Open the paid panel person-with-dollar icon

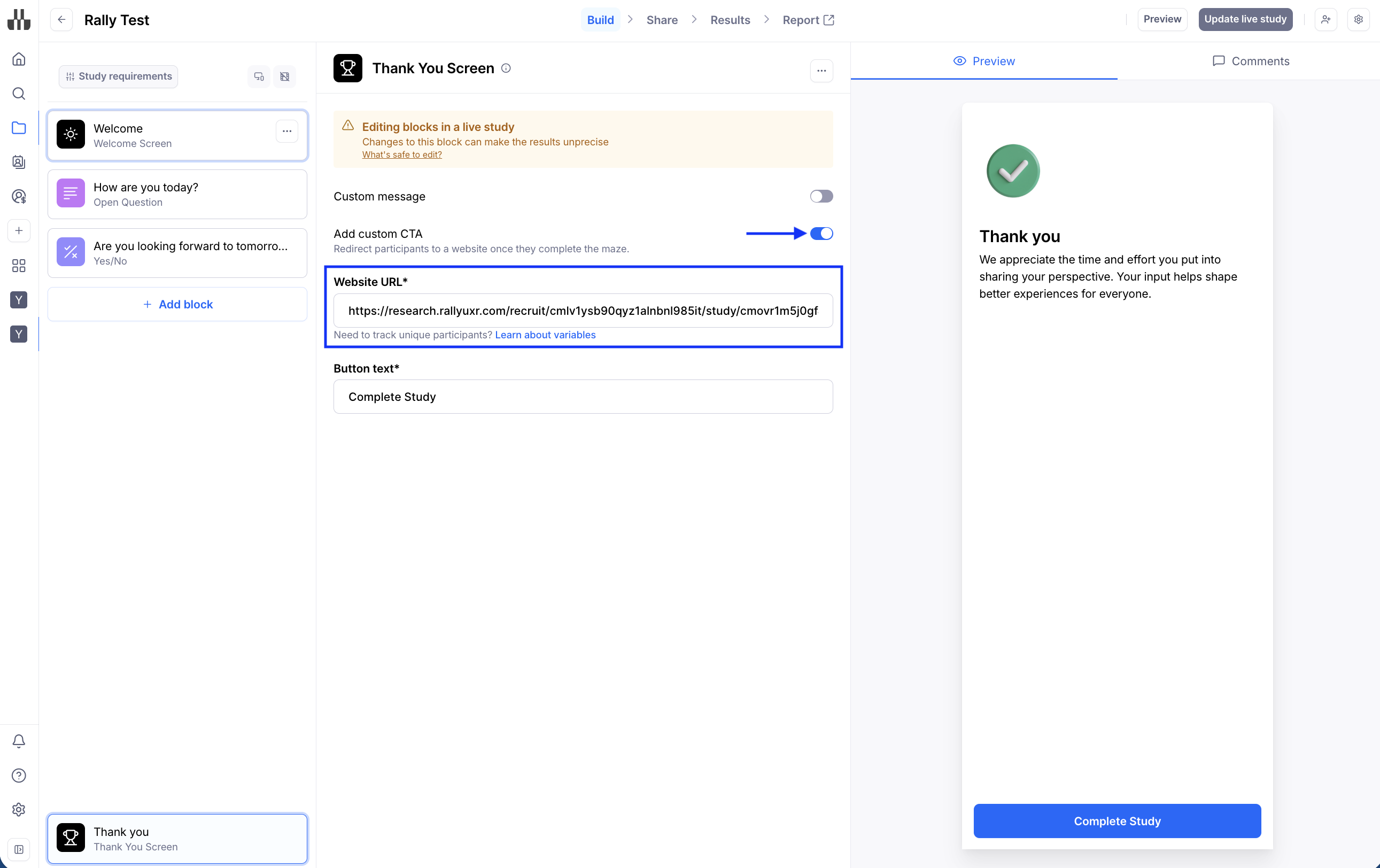tap(19, 197)
